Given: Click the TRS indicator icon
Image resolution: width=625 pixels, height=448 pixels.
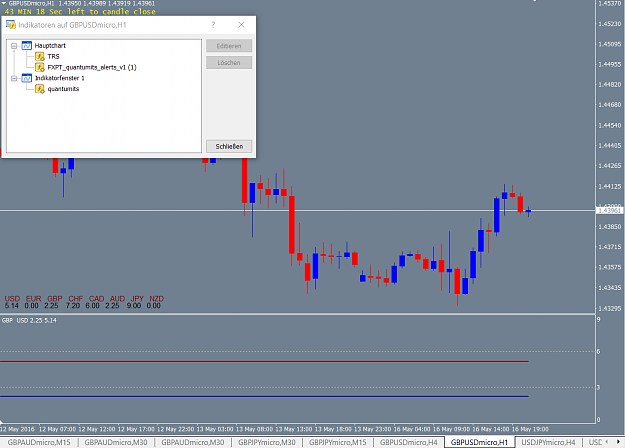Looking at the screenshot, I should [40, 57].
